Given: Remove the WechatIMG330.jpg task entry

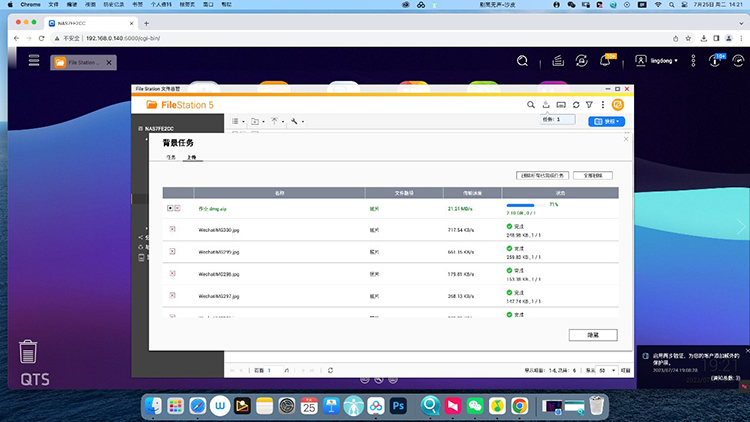Looking at the screenshot, I should (172, 230).
